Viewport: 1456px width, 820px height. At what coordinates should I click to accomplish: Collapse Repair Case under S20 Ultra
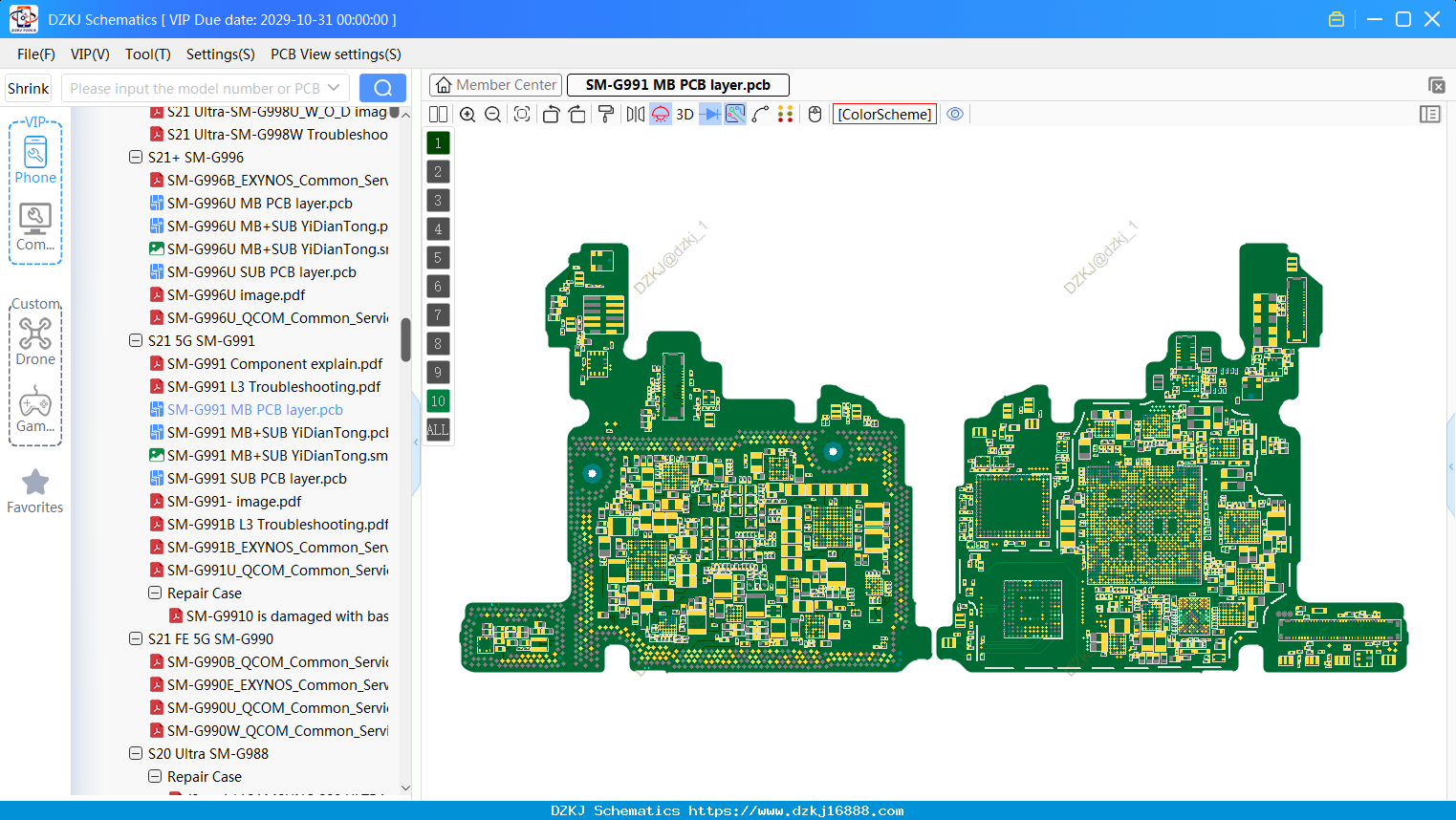click(x=155, y=776)
